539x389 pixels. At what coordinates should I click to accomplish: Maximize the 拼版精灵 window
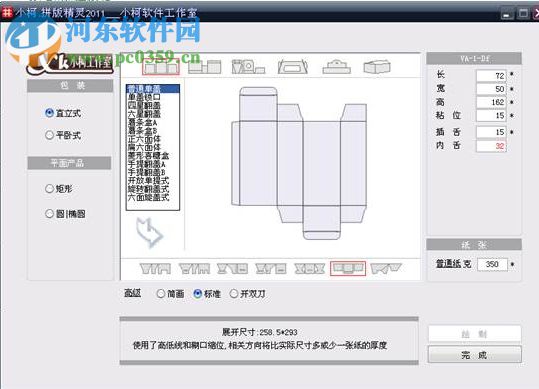[523, 14]
